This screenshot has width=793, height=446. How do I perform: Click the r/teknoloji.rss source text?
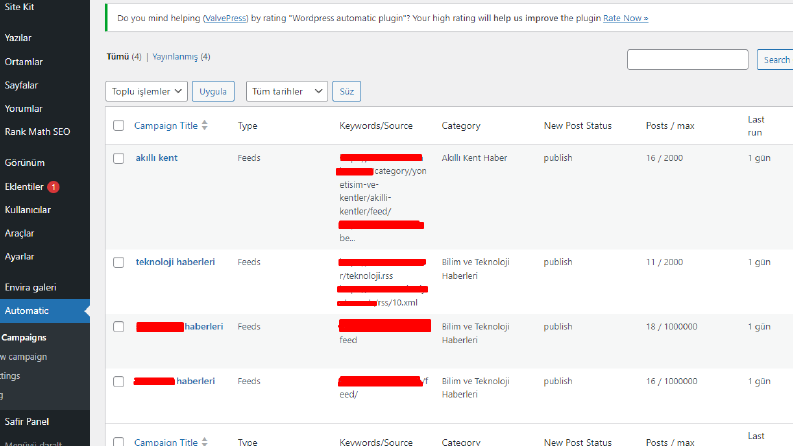366,276
